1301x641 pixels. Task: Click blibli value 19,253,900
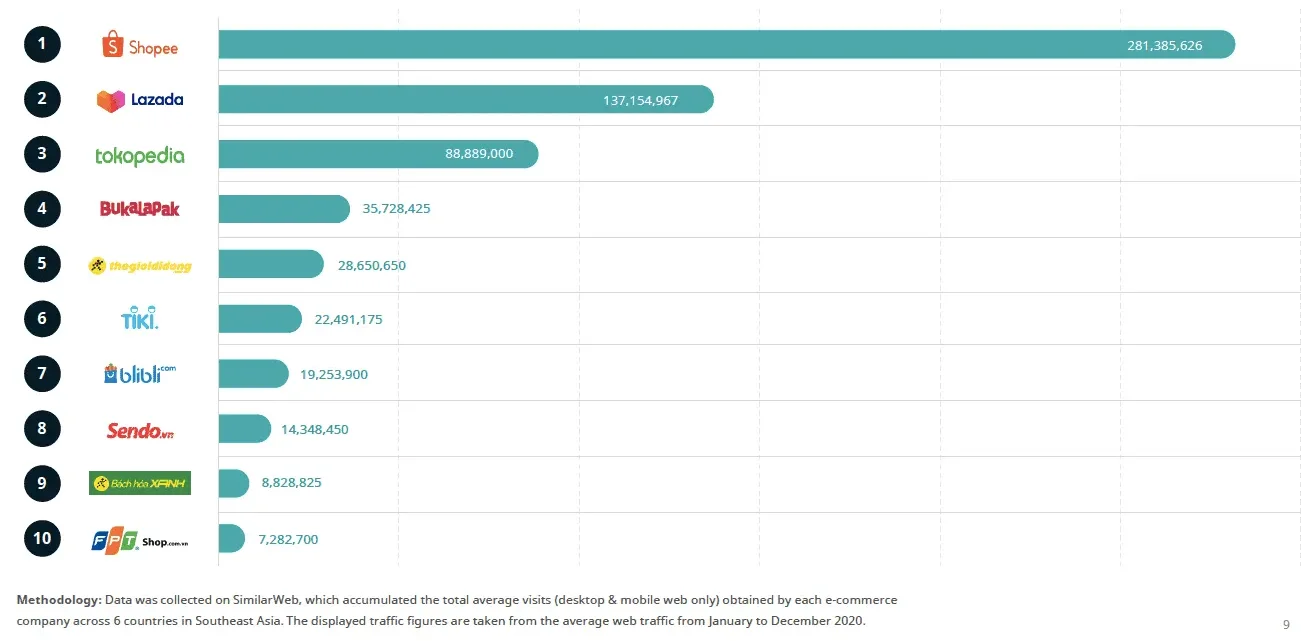[x=334, y=375]
